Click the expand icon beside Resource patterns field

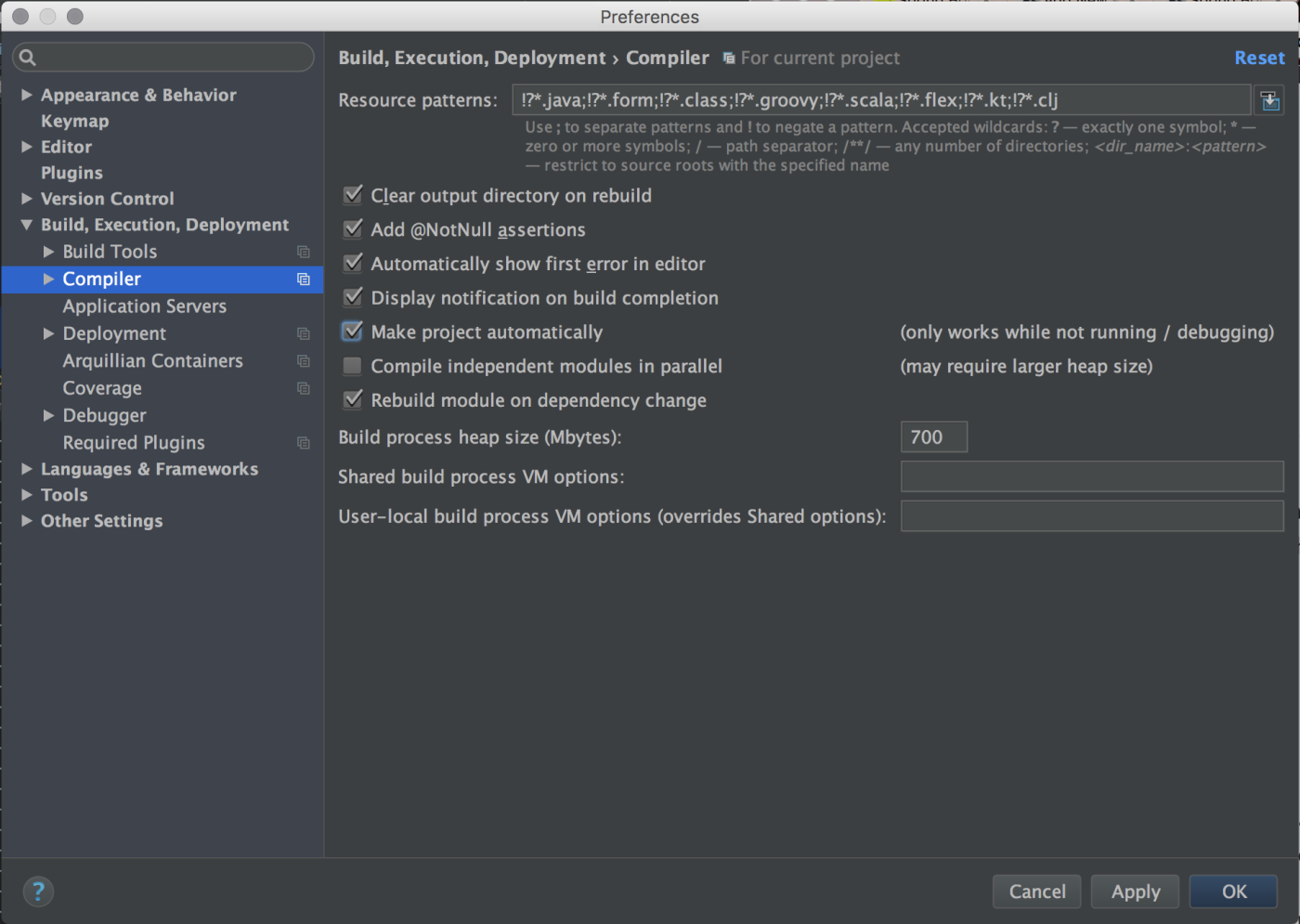[1269, 100]
